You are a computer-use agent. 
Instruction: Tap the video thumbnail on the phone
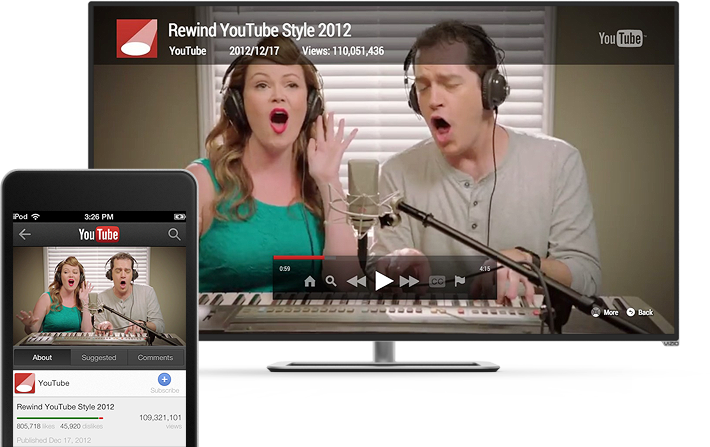coord(99,297)
